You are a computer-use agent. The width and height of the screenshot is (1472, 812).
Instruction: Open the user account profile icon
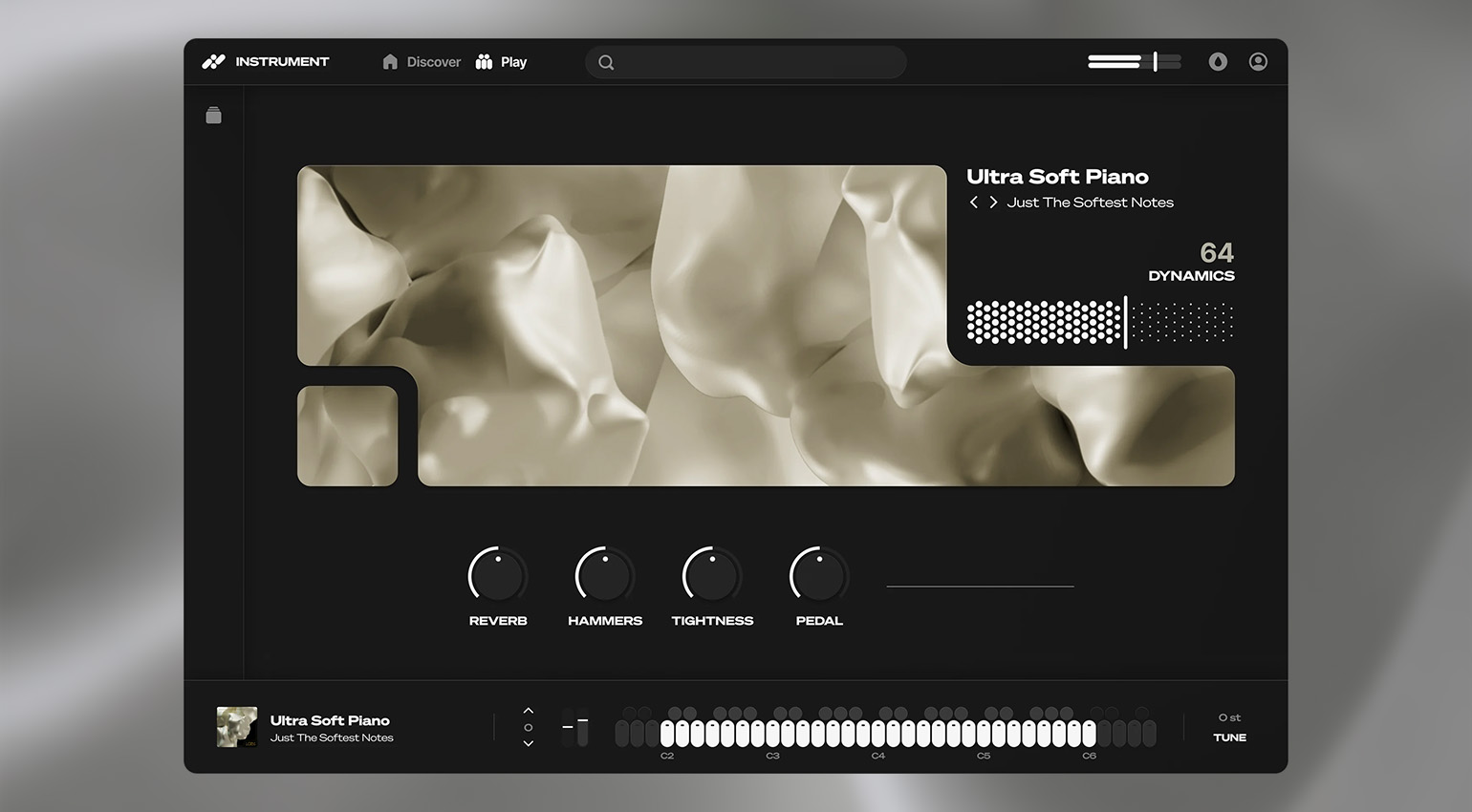point(1258,62)
